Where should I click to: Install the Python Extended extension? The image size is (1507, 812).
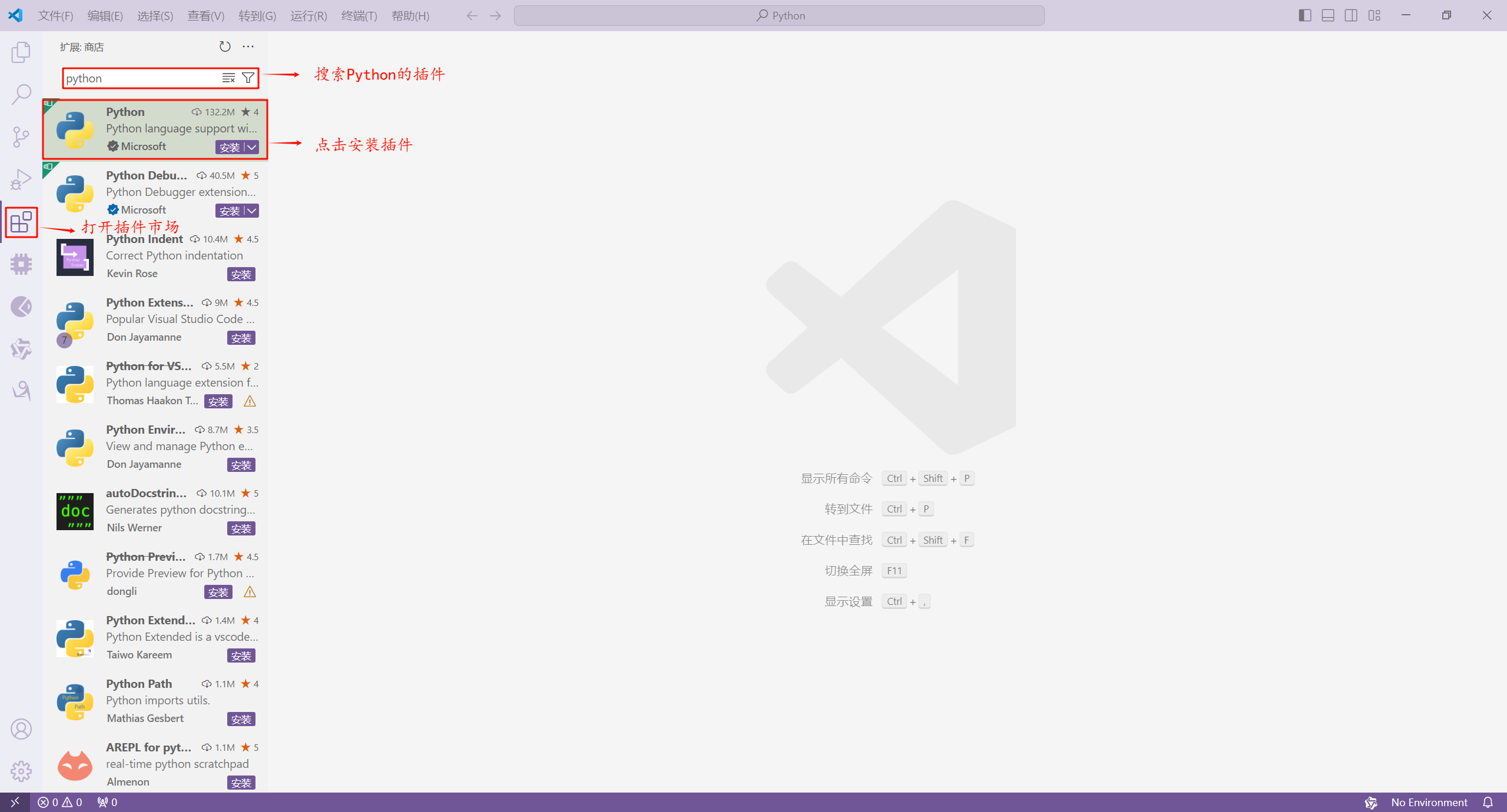tap(241, 655)
